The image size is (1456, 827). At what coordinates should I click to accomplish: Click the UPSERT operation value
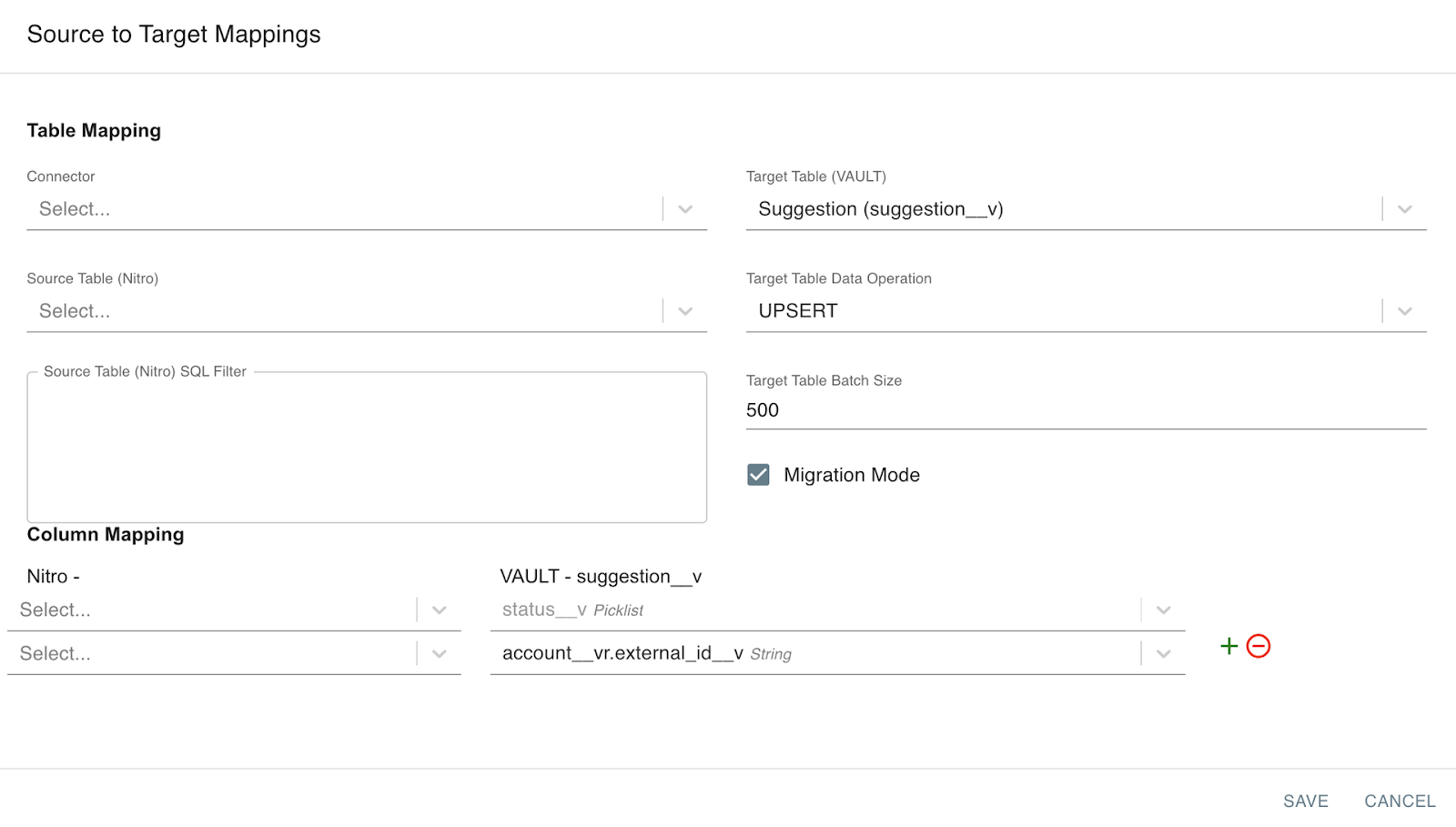[x=797, y=311]
